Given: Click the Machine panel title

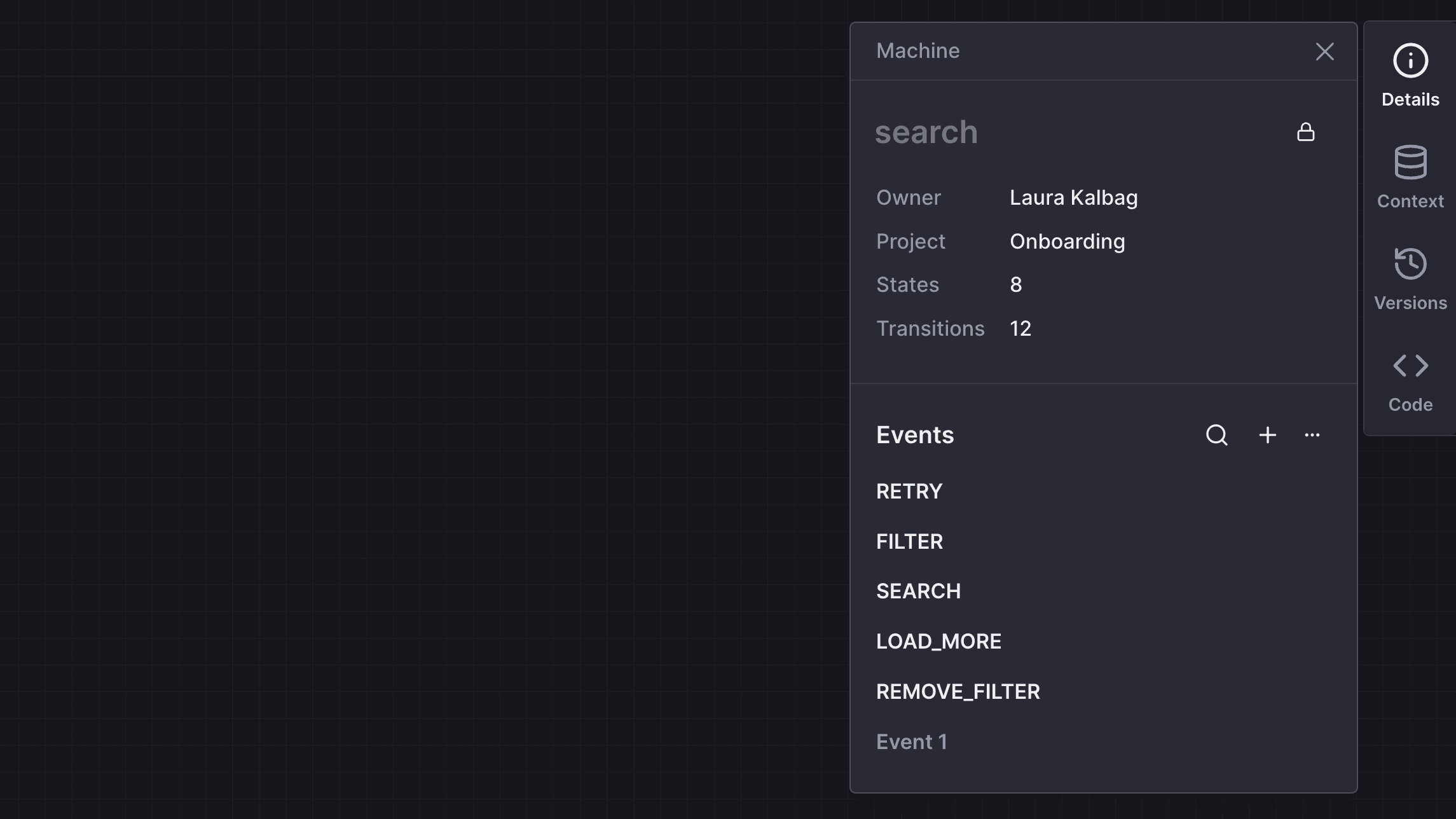Looking at the screenshot, I should coord(917,51).
